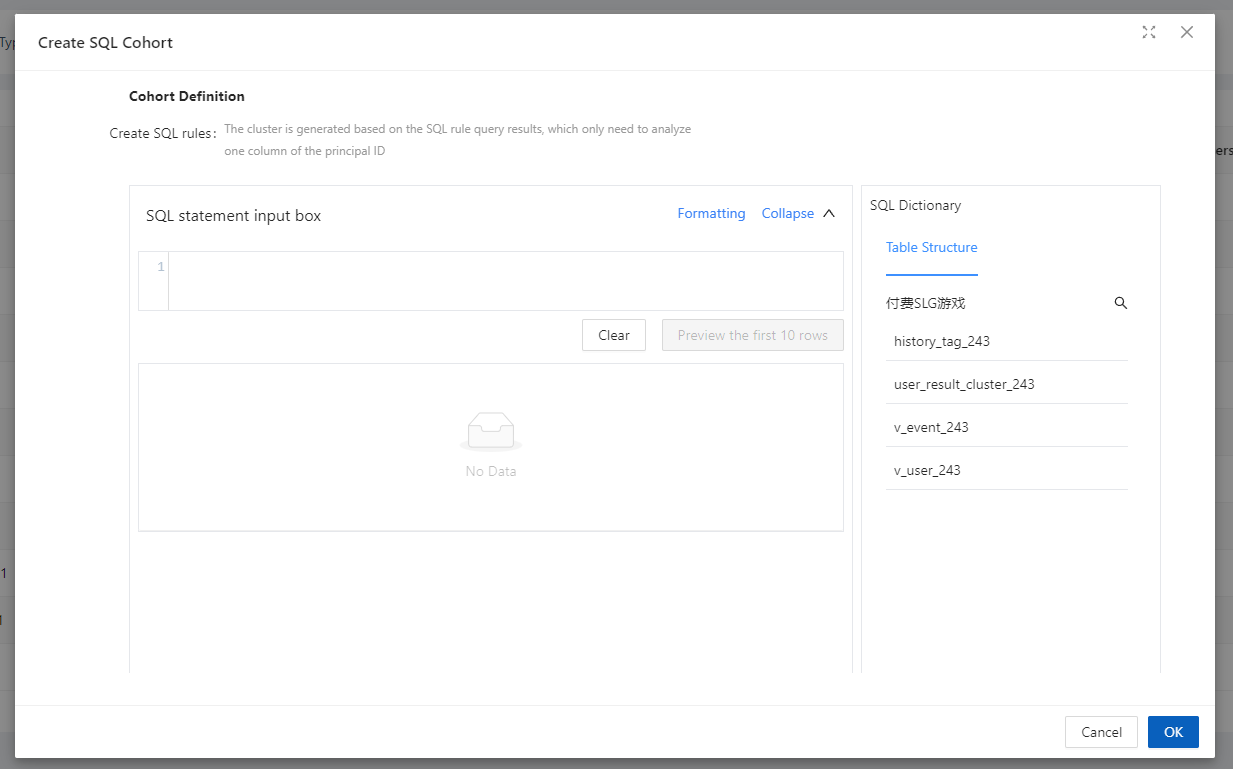Click the 付费SLG游戏 project name

[925, 303]
